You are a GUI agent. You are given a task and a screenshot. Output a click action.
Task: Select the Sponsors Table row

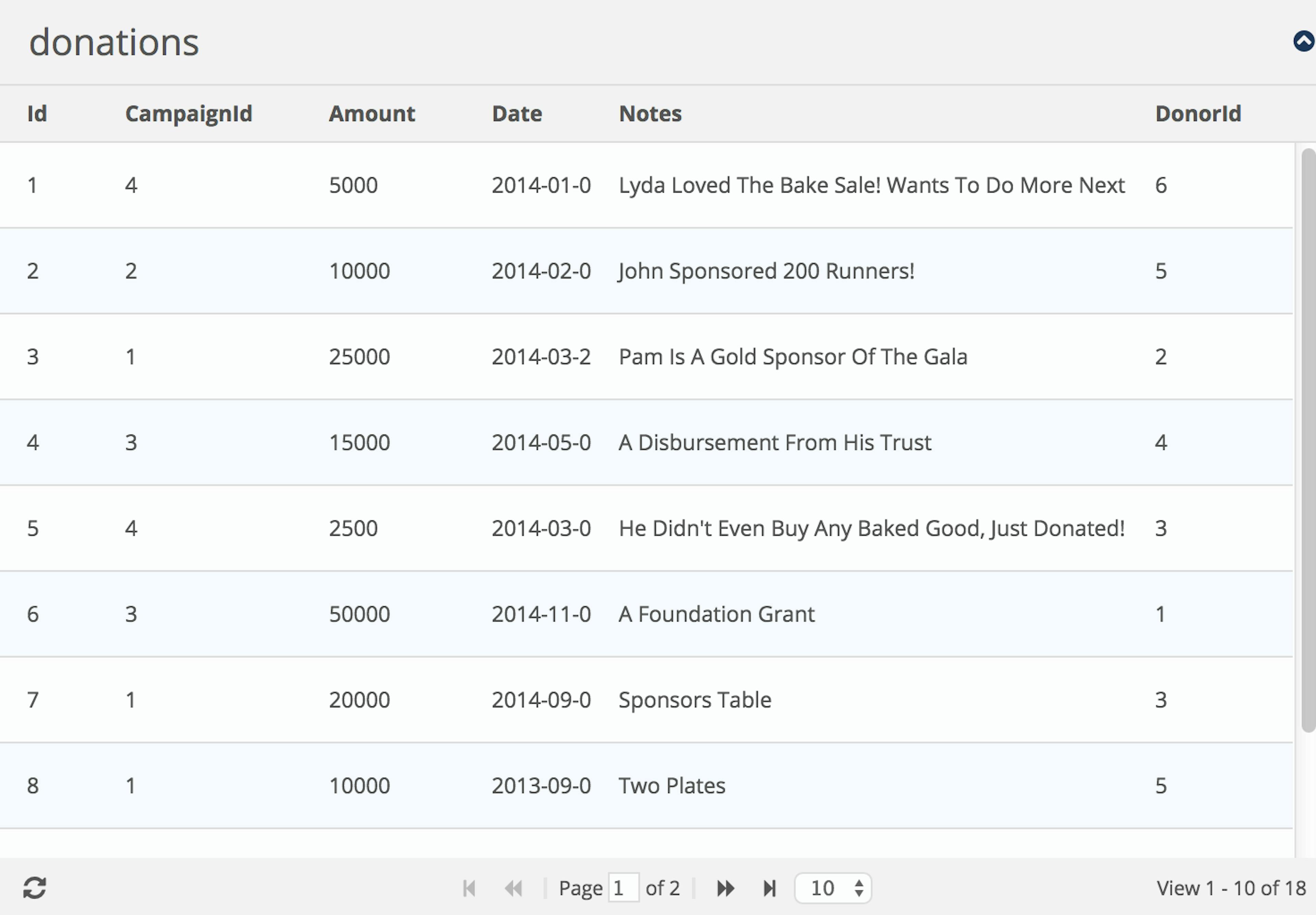[x=646, y=700]
